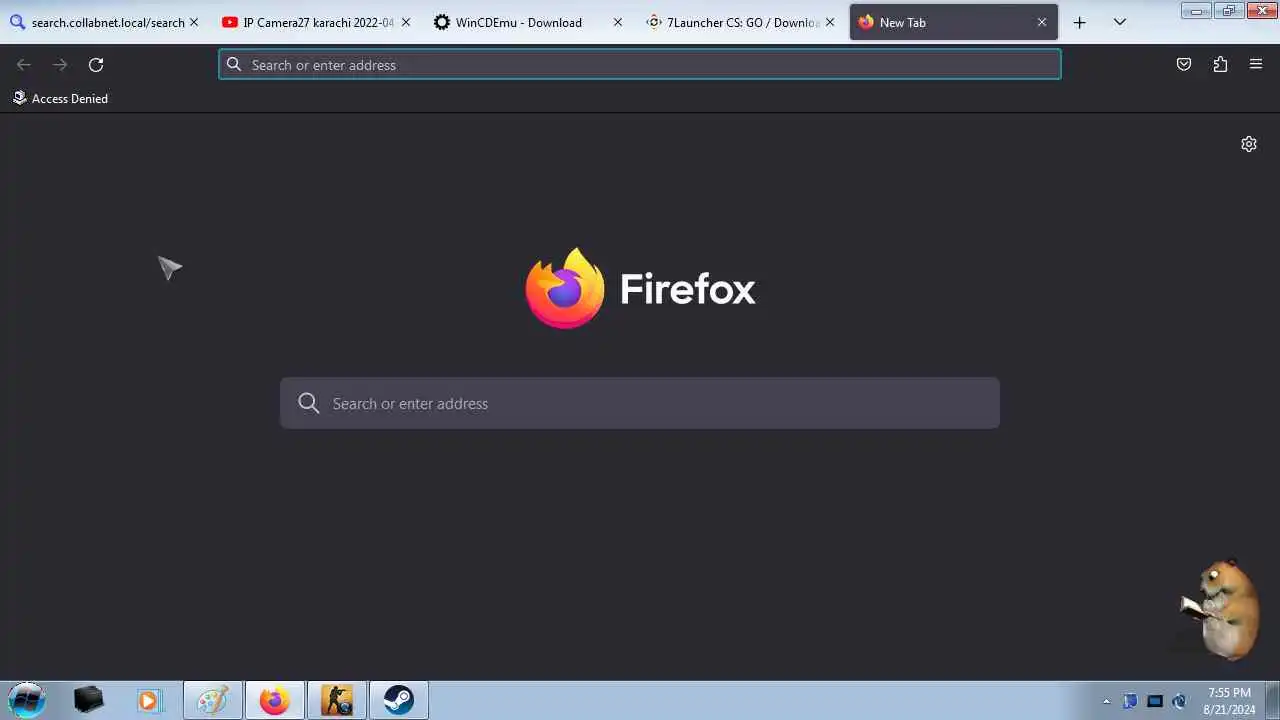The width and height of the screenshot is (1280, 720).
Task: Close the WinCDEmu - Download tab
Action: tap(618, 22)
